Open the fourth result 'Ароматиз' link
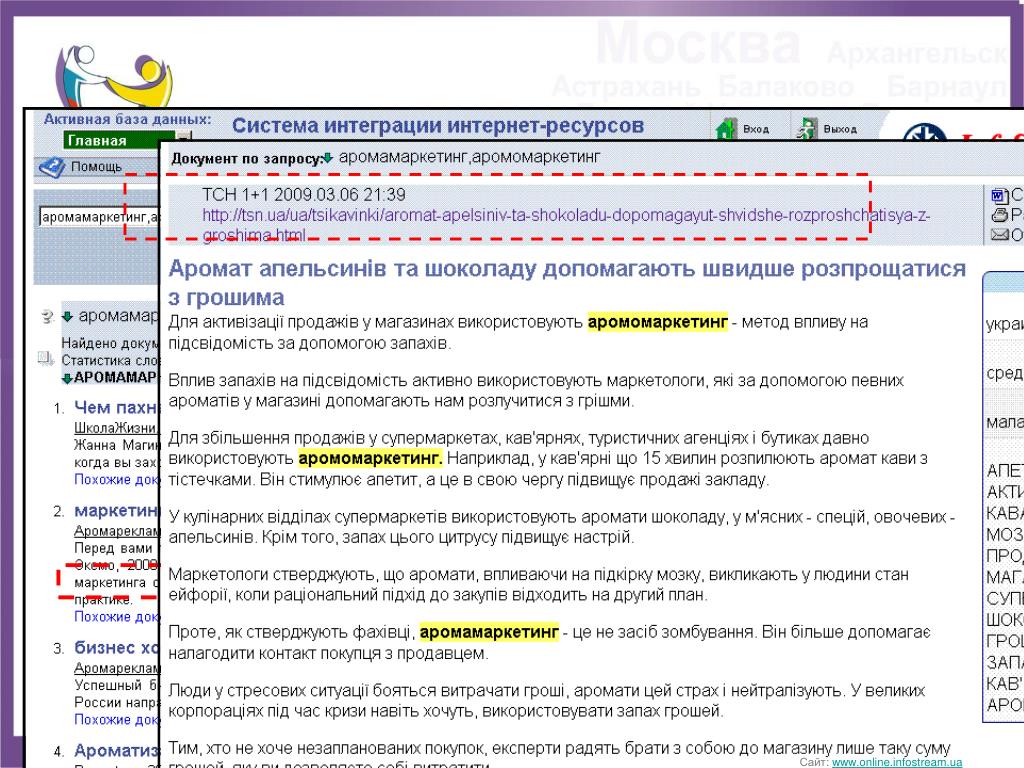The image size is (1024, 768). pos(116,750)
